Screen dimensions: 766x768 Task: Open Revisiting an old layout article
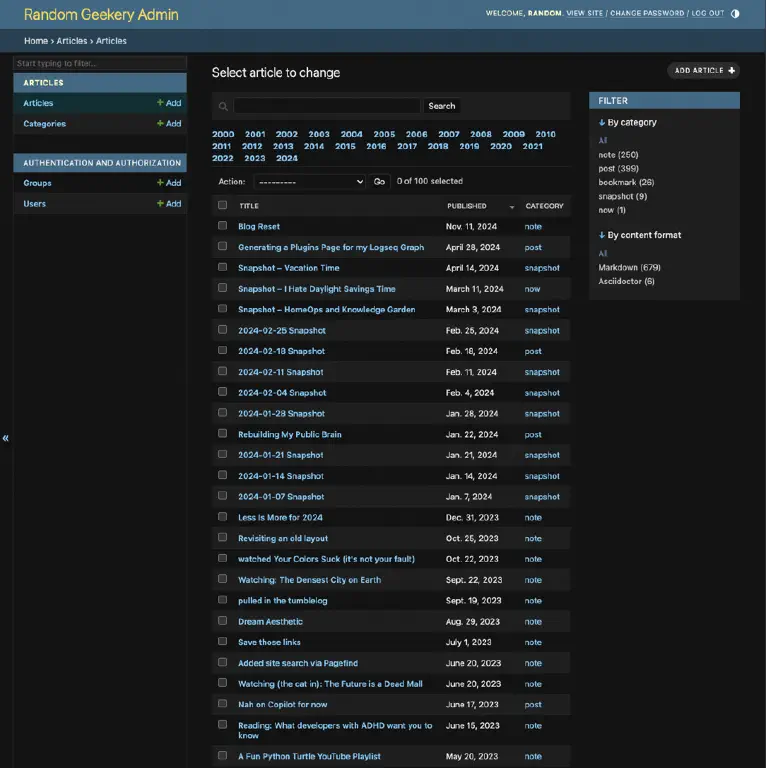(x=283, y=538)
